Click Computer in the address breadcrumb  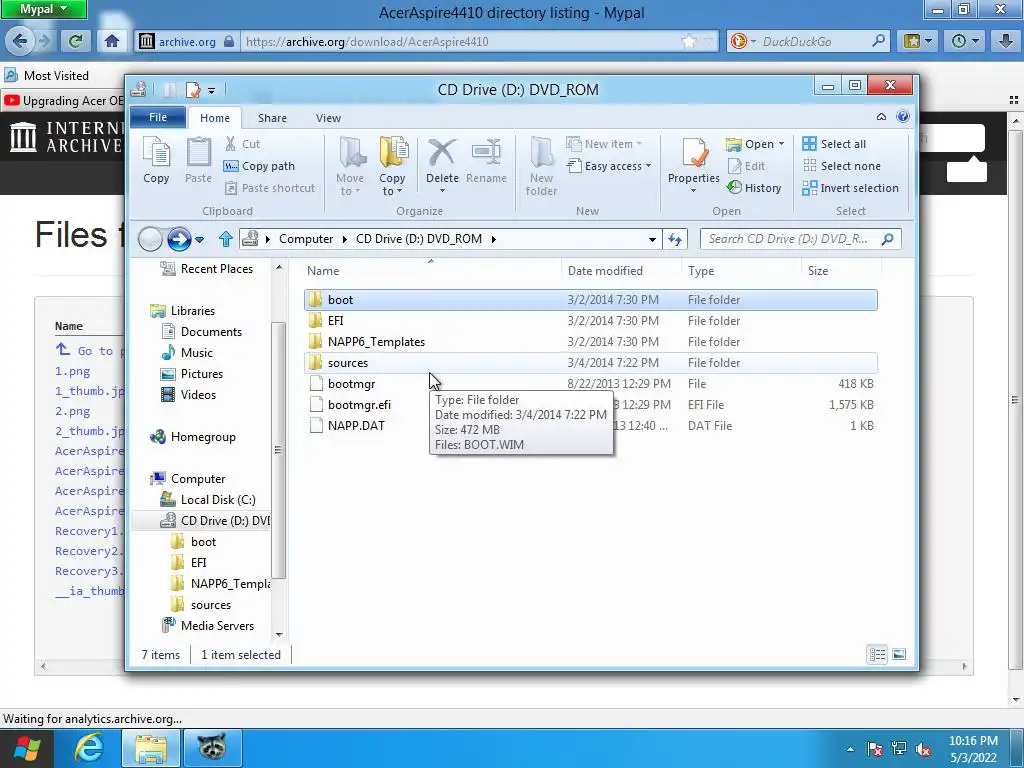[x=306, y=239]
